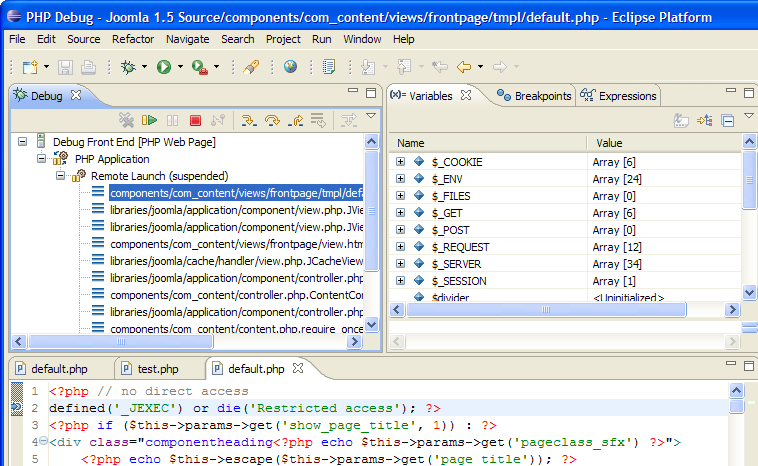Switch to the Expressions tab

[619, 96]
